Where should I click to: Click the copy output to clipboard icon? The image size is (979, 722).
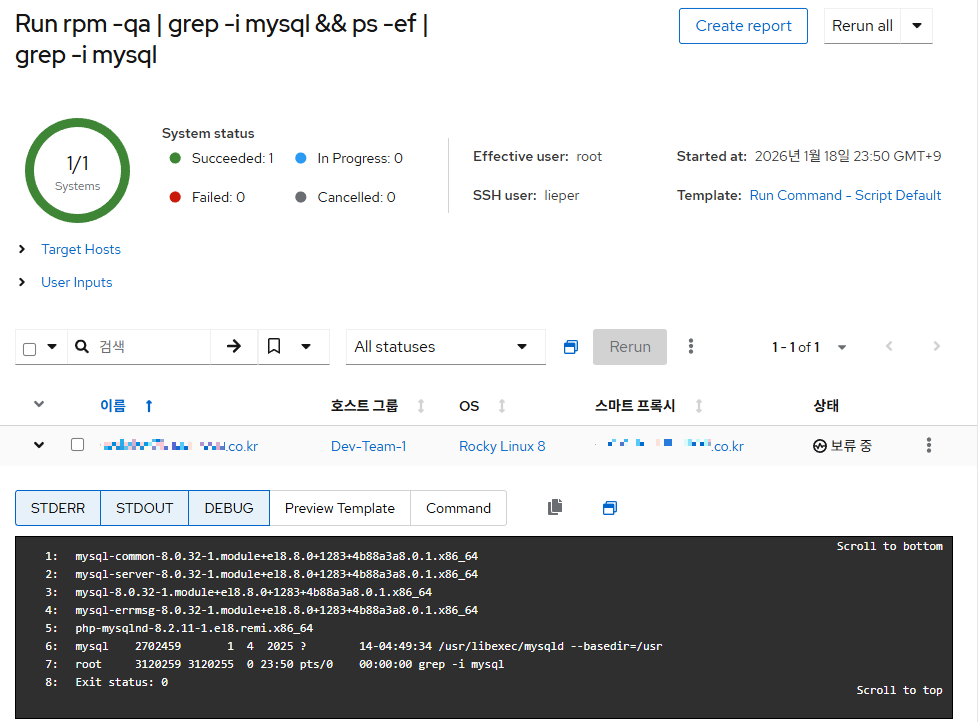point(555,507)
